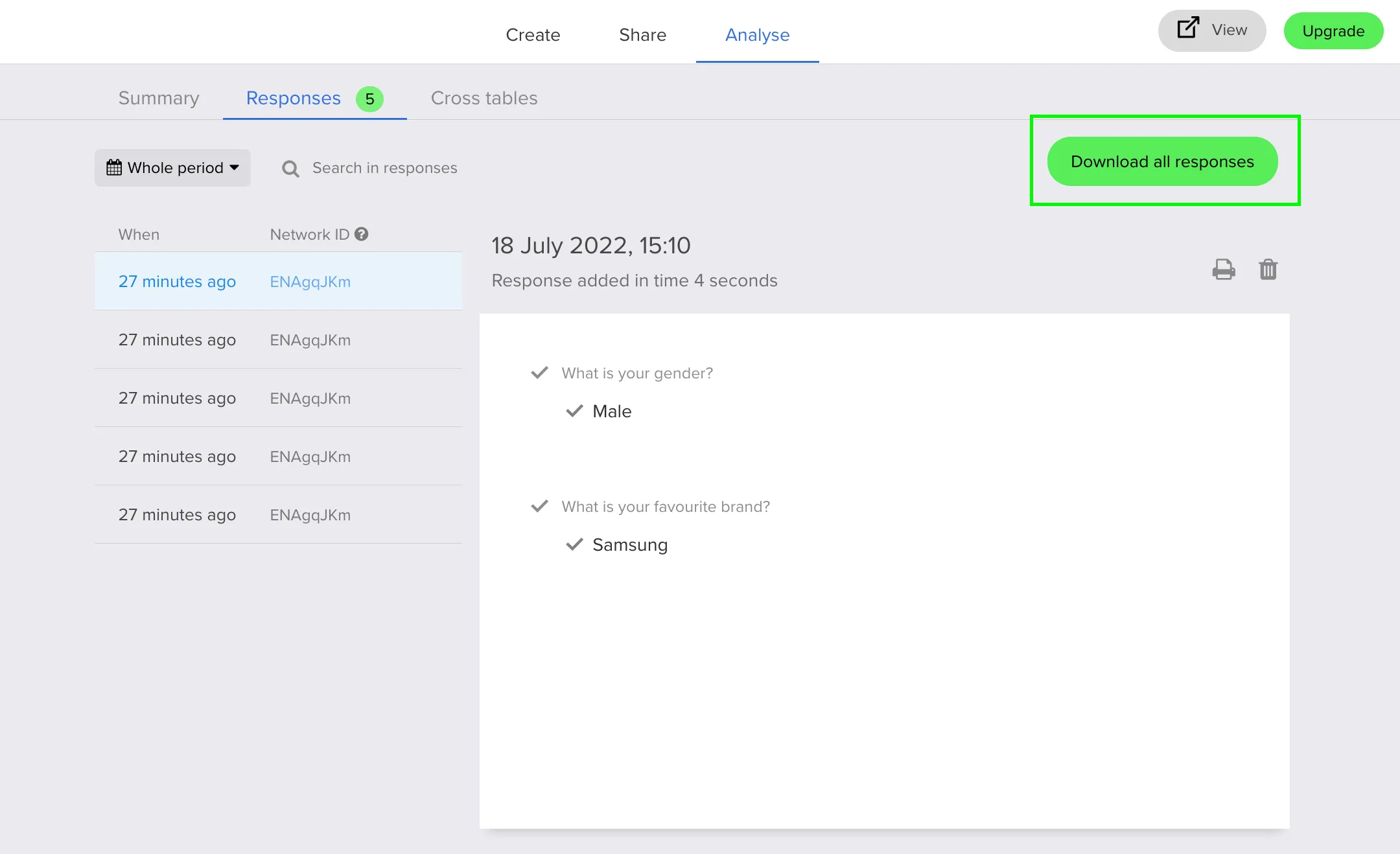This screenshot has height=854, width=1400.
Task: Click the calendar icon in period filter
Action: pyautogui.click(x=114, y=168)
